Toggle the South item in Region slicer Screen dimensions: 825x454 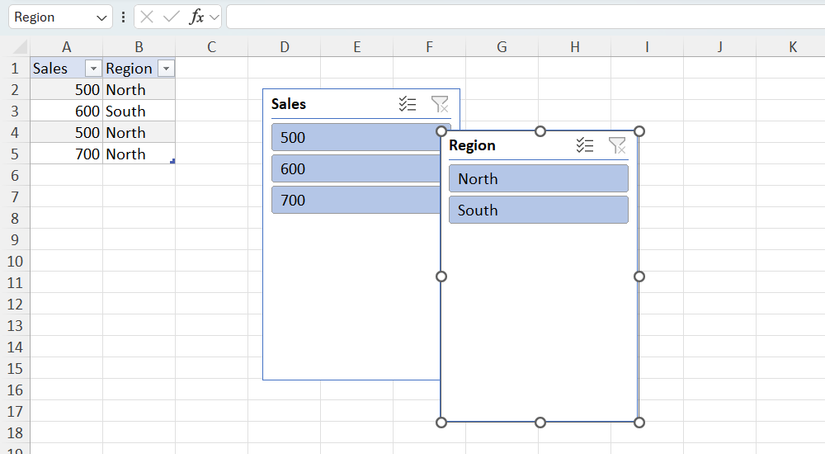[x=538, y=210]
